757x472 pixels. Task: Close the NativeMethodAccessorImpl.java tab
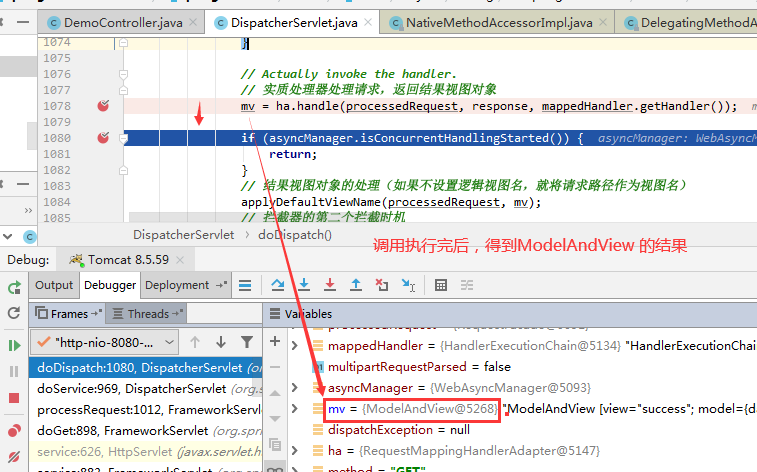(x=603, y=22)
